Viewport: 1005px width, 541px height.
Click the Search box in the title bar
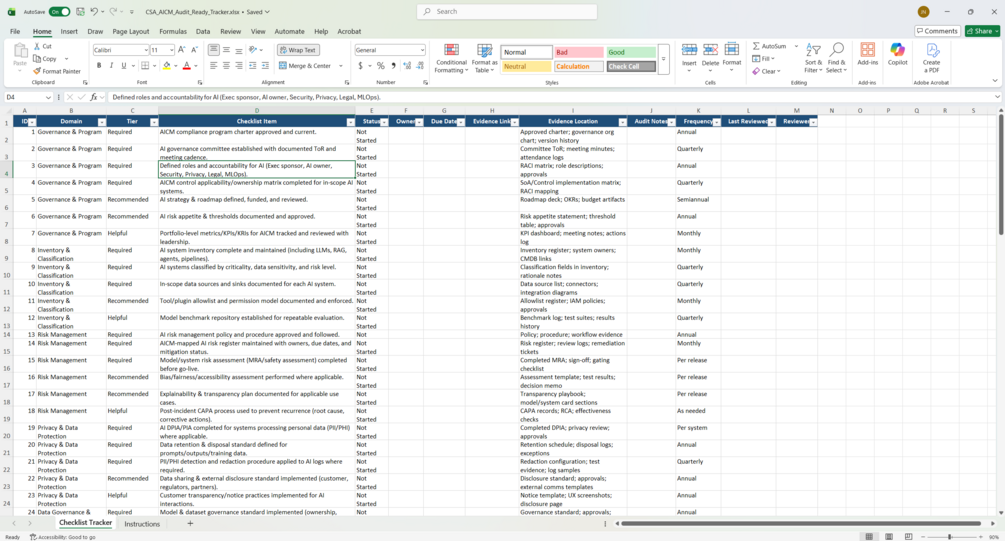[507, 12]
